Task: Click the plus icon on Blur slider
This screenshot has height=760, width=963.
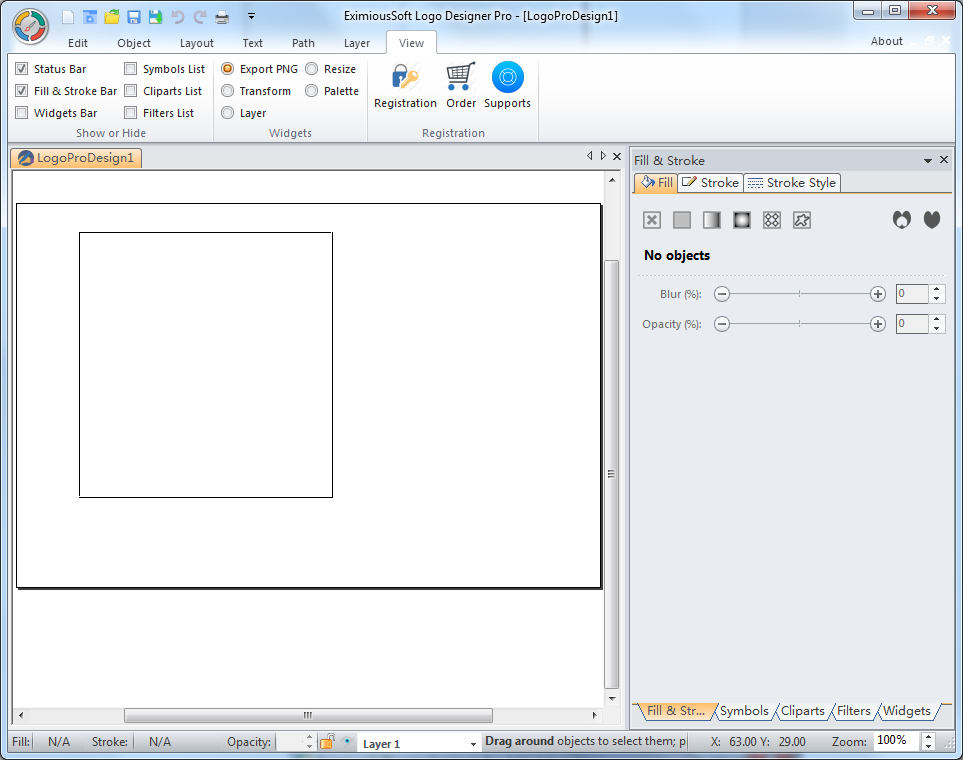Action: coord(878,294)
